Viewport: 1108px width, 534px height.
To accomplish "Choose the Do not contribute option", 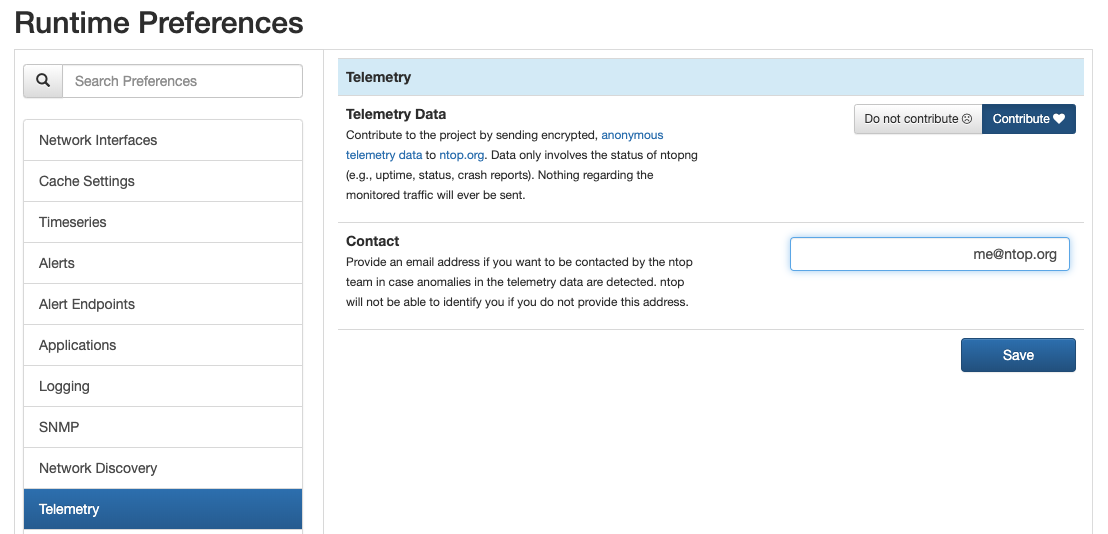I will pos(918,119).
